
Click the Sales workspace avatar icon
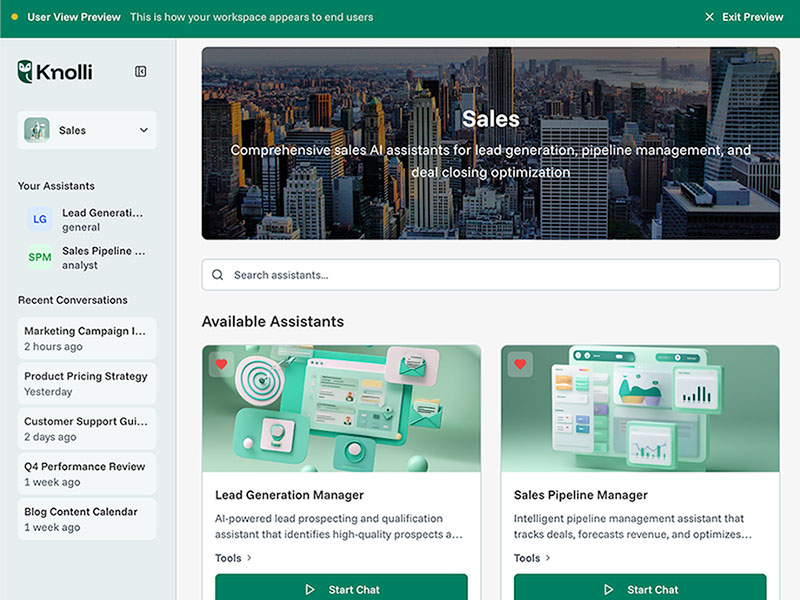pyautogui.click(x=37, y=130)
